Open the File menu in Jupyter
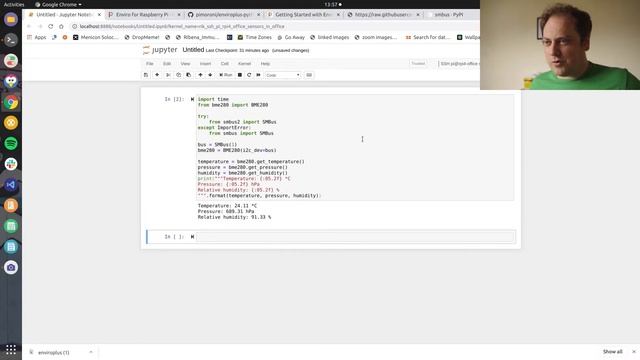640x360 pixels. pos(150,64)
